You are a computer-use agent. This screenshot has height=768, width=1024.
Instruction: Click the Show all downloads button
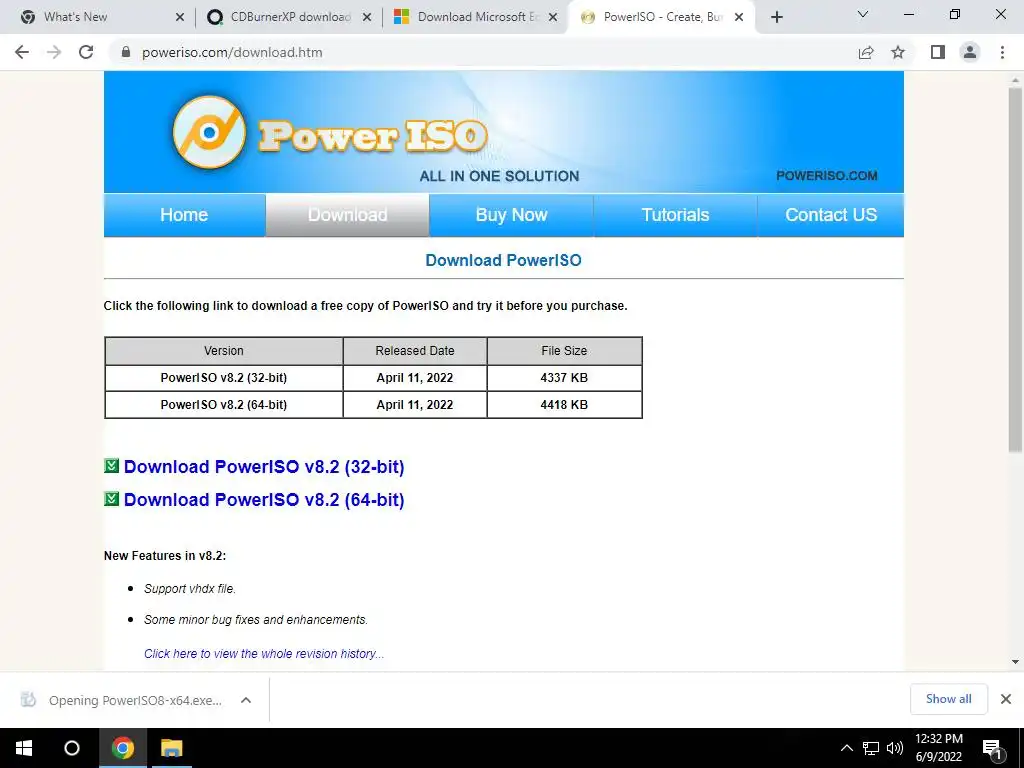point(948,699)
